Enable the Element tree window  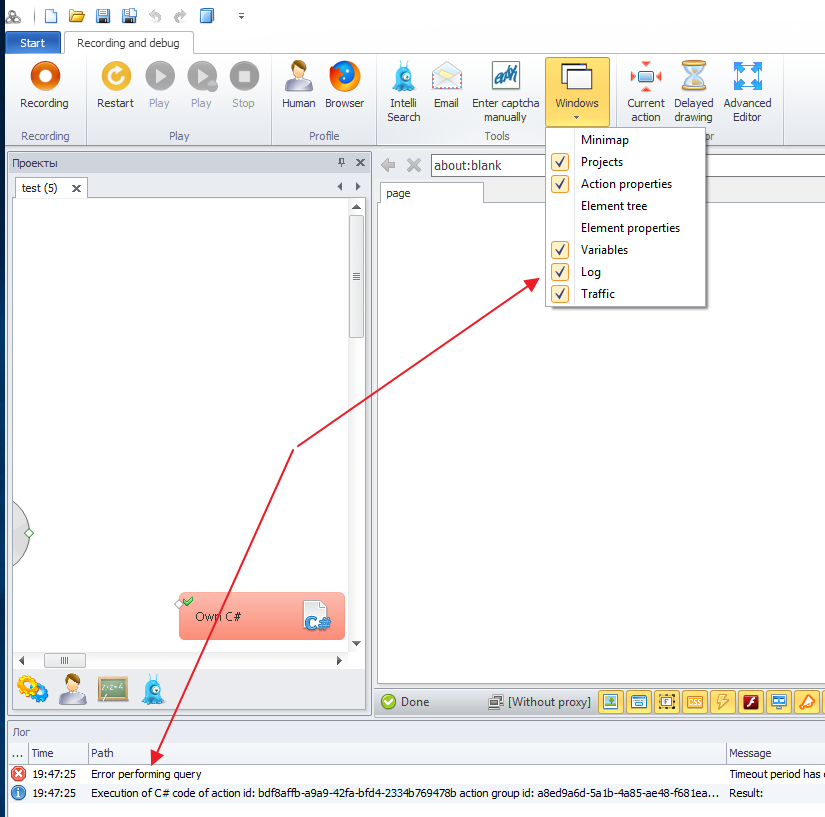[x=626, y=206]
